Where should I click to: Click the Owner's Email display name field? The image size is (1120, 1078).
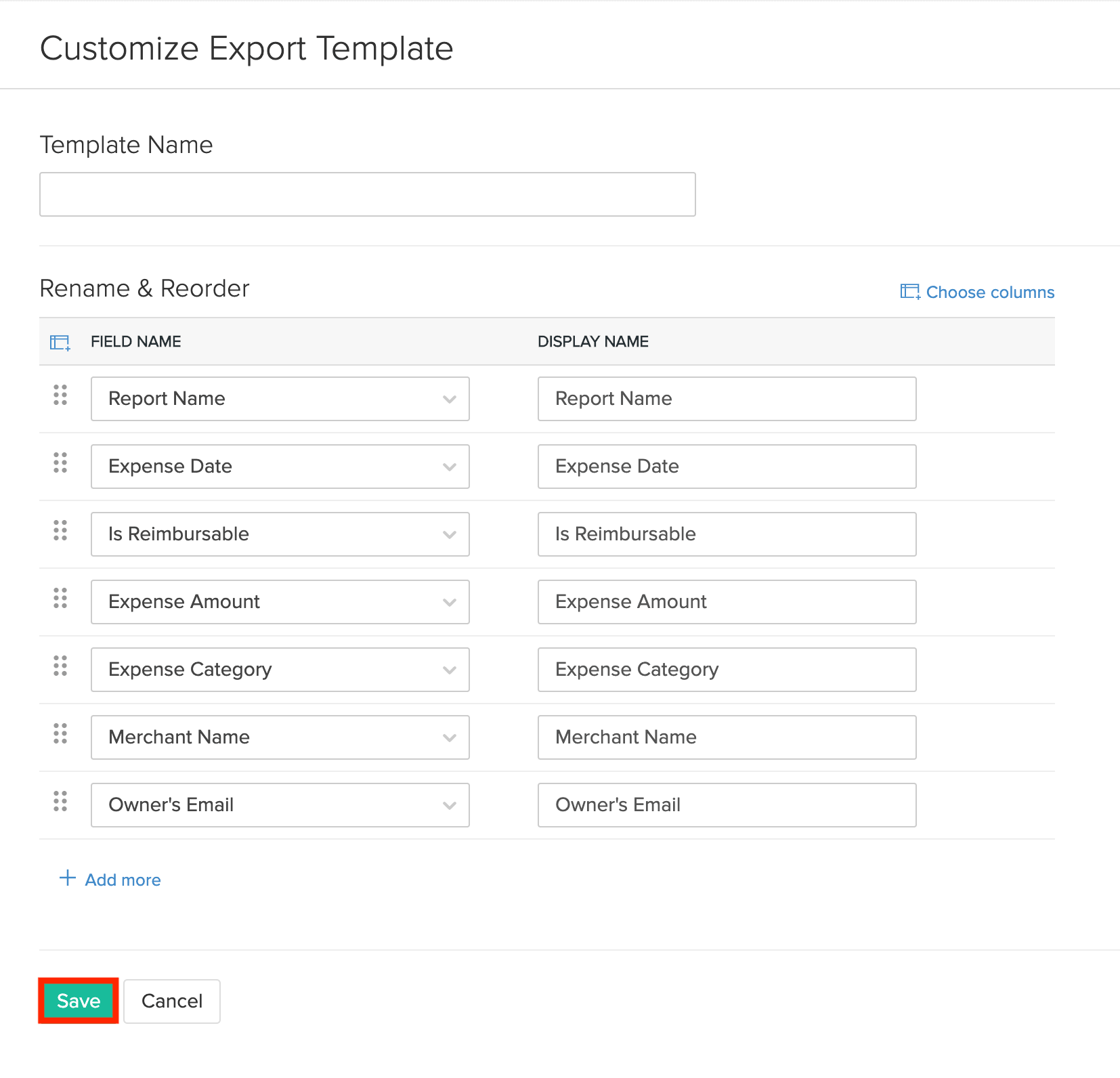[x=727, y=805]
